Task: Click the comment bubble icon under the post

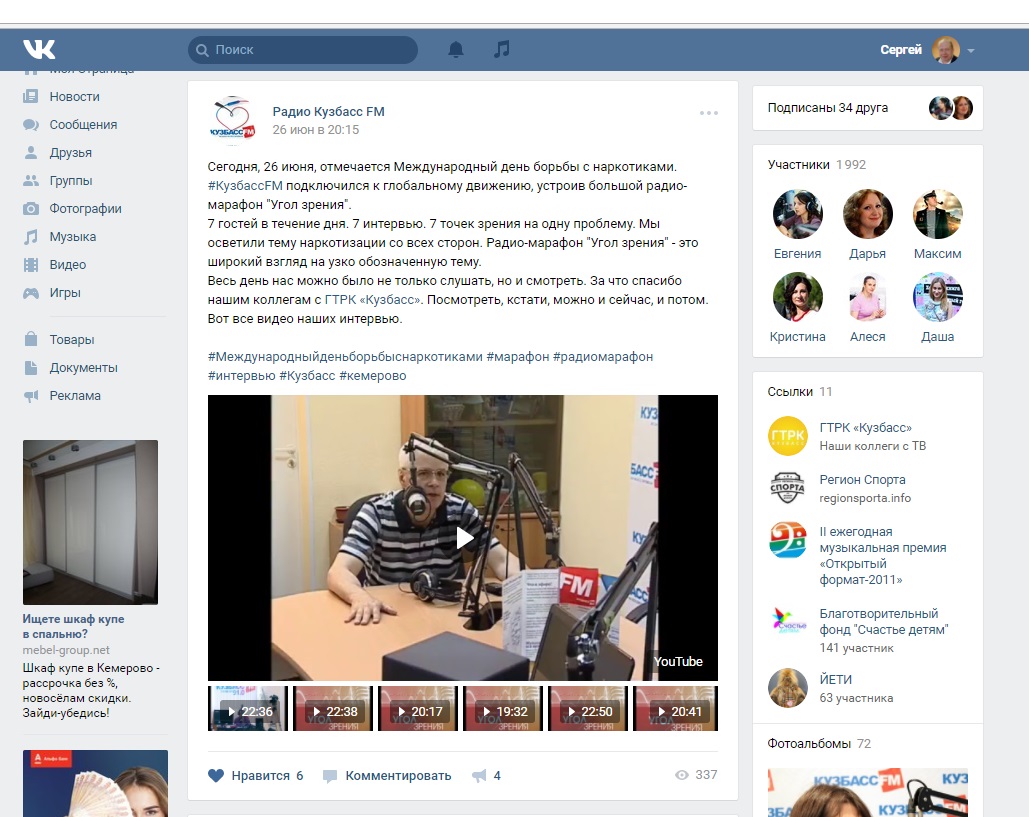Action: (x=330, y=776)
